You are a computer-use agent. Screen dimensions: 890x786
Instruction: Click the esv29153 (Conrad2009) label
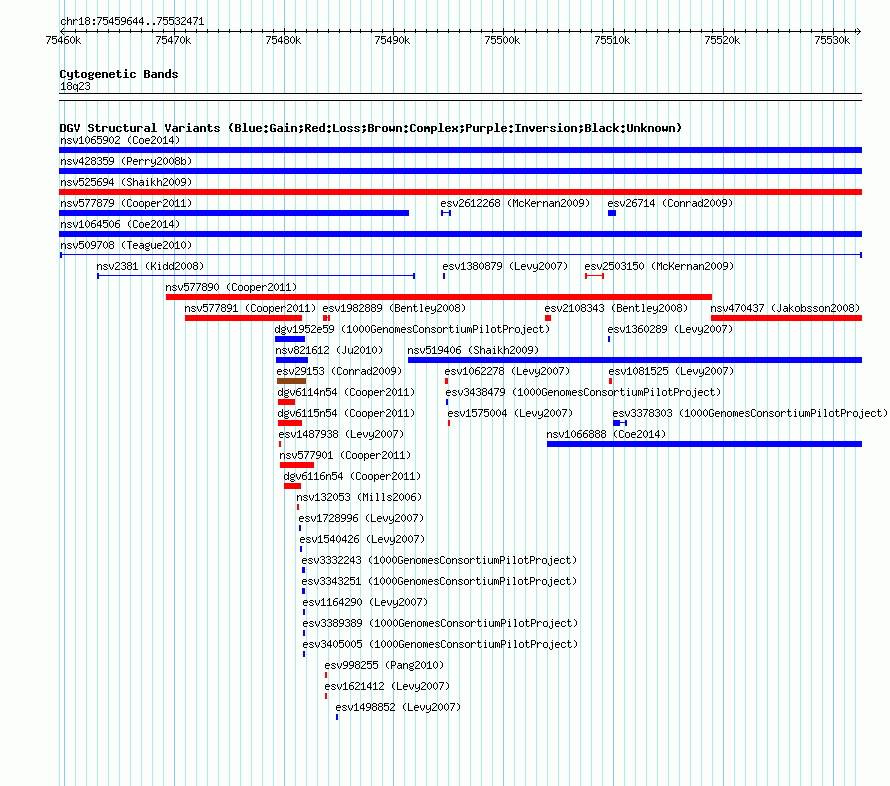339,371
